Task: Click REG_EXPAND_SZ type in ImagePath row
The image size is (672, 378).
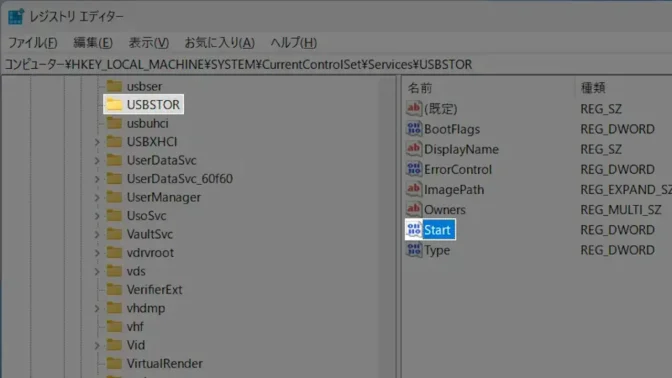Action: coord(626,189)
